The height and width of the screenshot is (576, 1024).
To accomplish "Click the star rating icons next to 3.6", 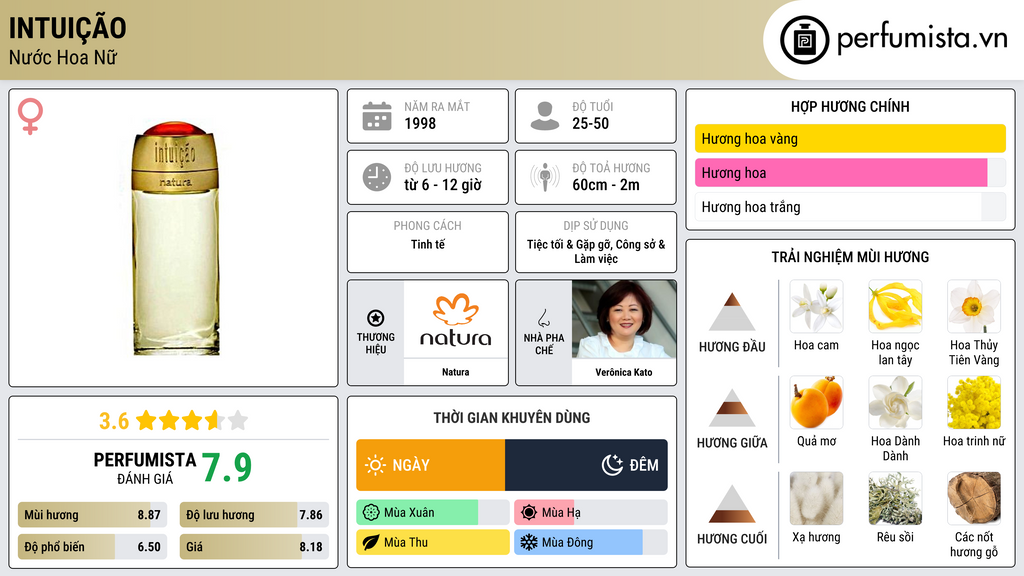I will (x=192, y=420).
